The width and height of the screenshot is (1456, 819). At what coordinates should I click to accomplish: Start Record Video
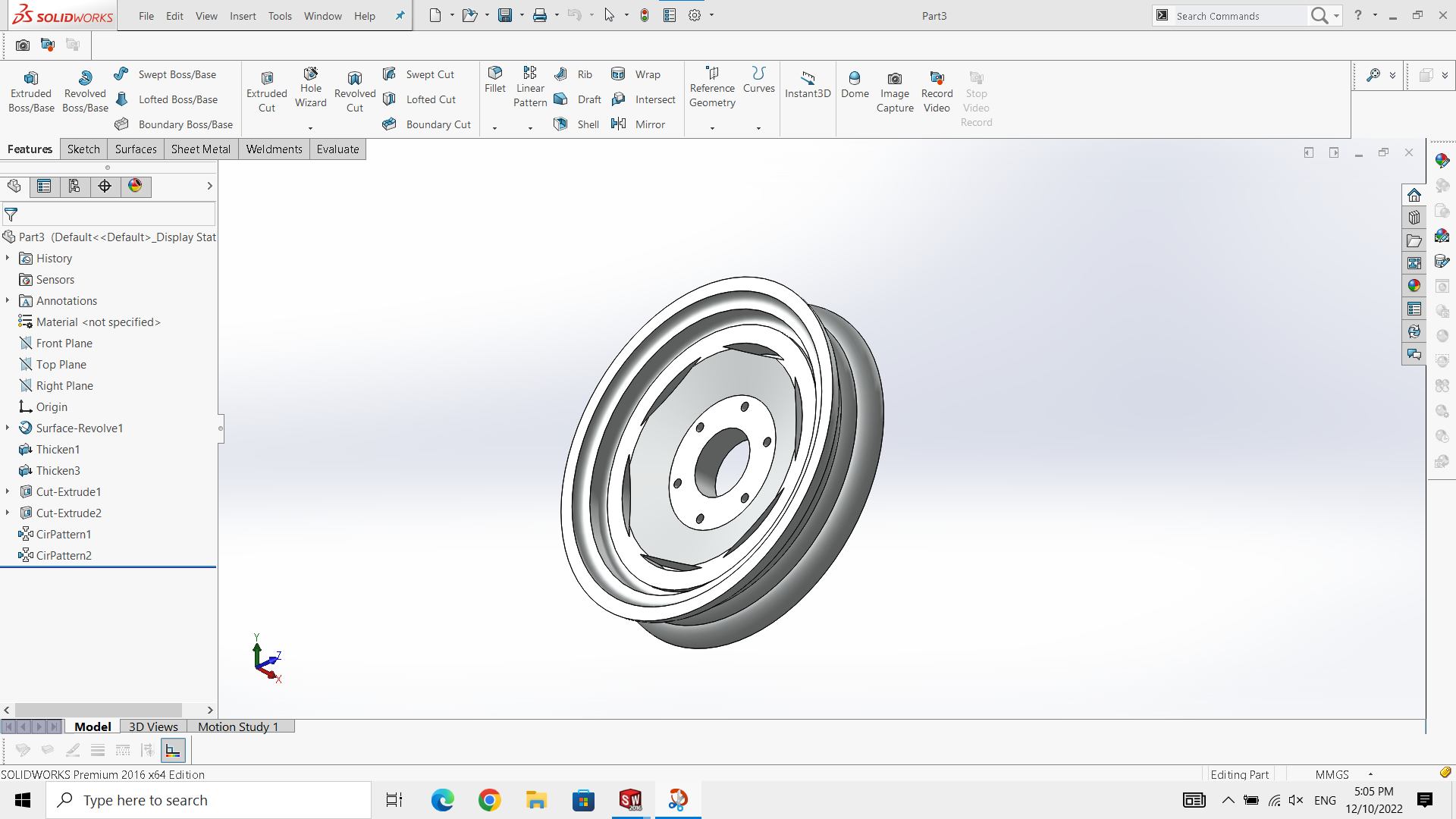pos(937,92)
